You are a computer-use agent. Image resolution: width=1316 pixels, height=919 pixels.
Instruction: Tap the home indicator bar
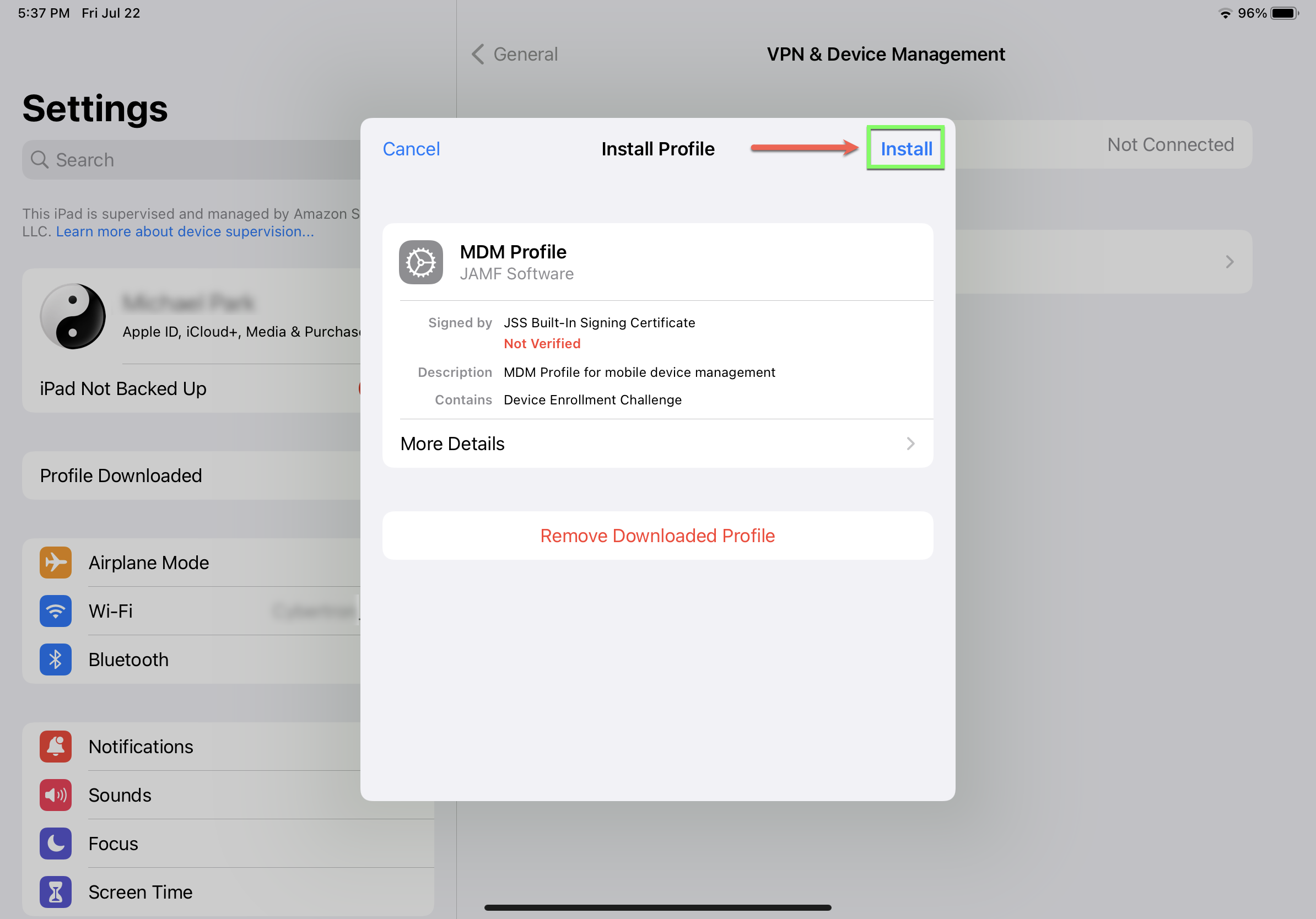coord(657,907)
